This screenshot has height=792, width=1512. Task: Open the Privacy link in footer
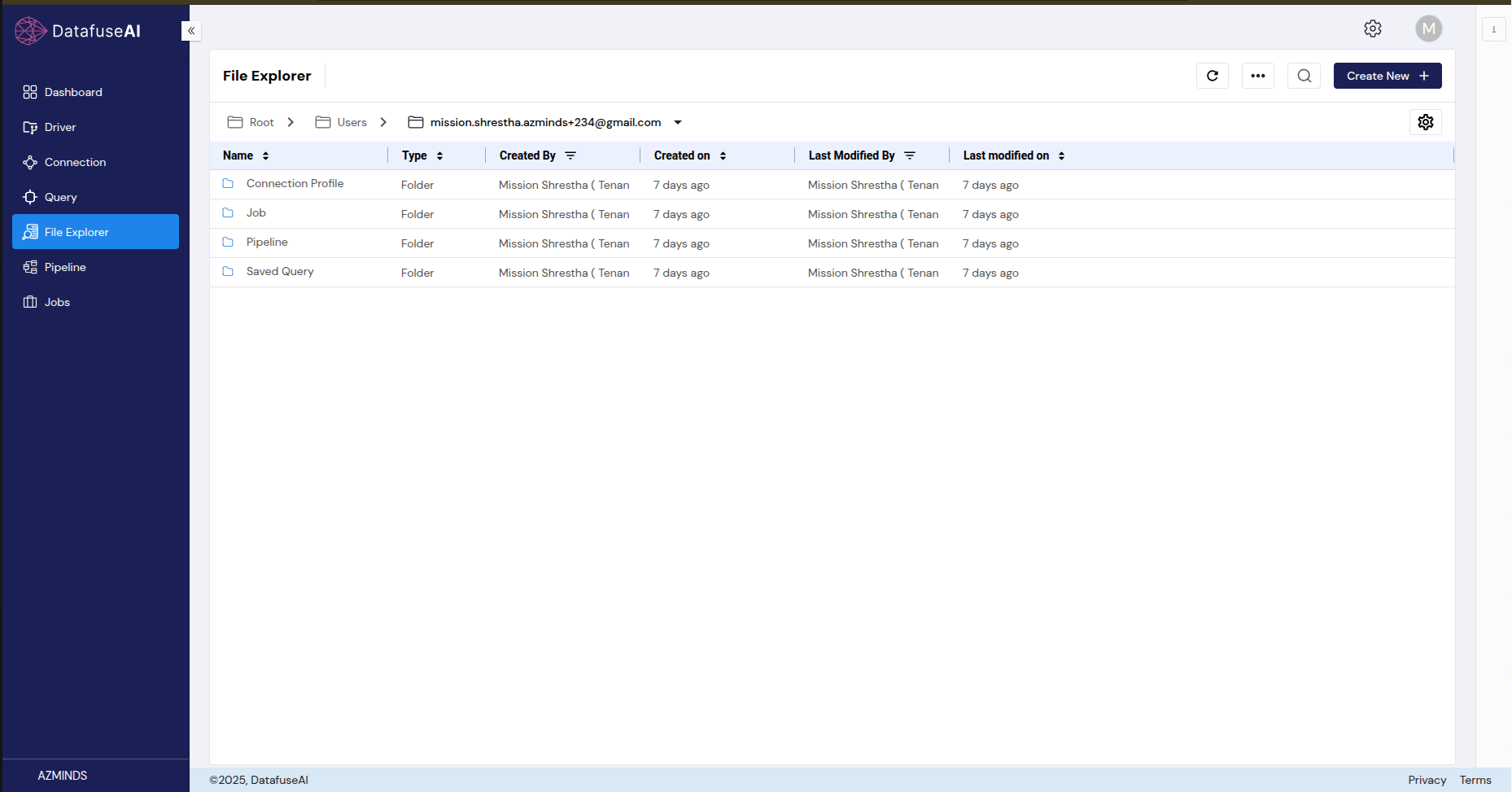click(x=1427, y=780)
